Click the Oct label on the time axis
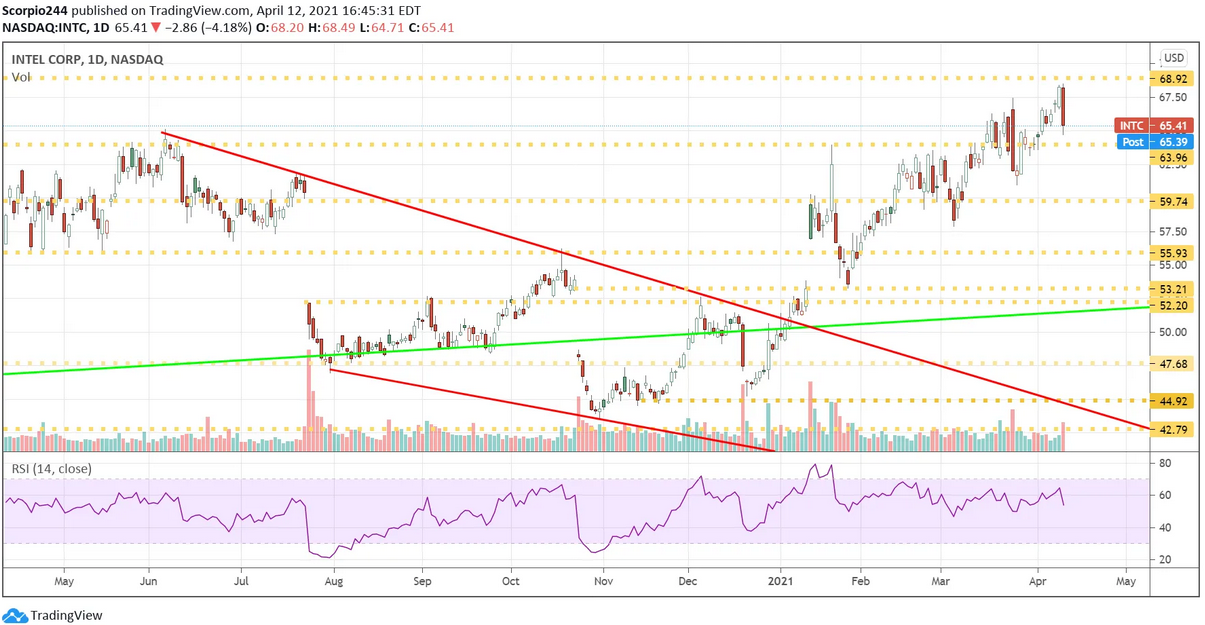The height and width of the screenshot is (625, 1205). tap(511, 579)
